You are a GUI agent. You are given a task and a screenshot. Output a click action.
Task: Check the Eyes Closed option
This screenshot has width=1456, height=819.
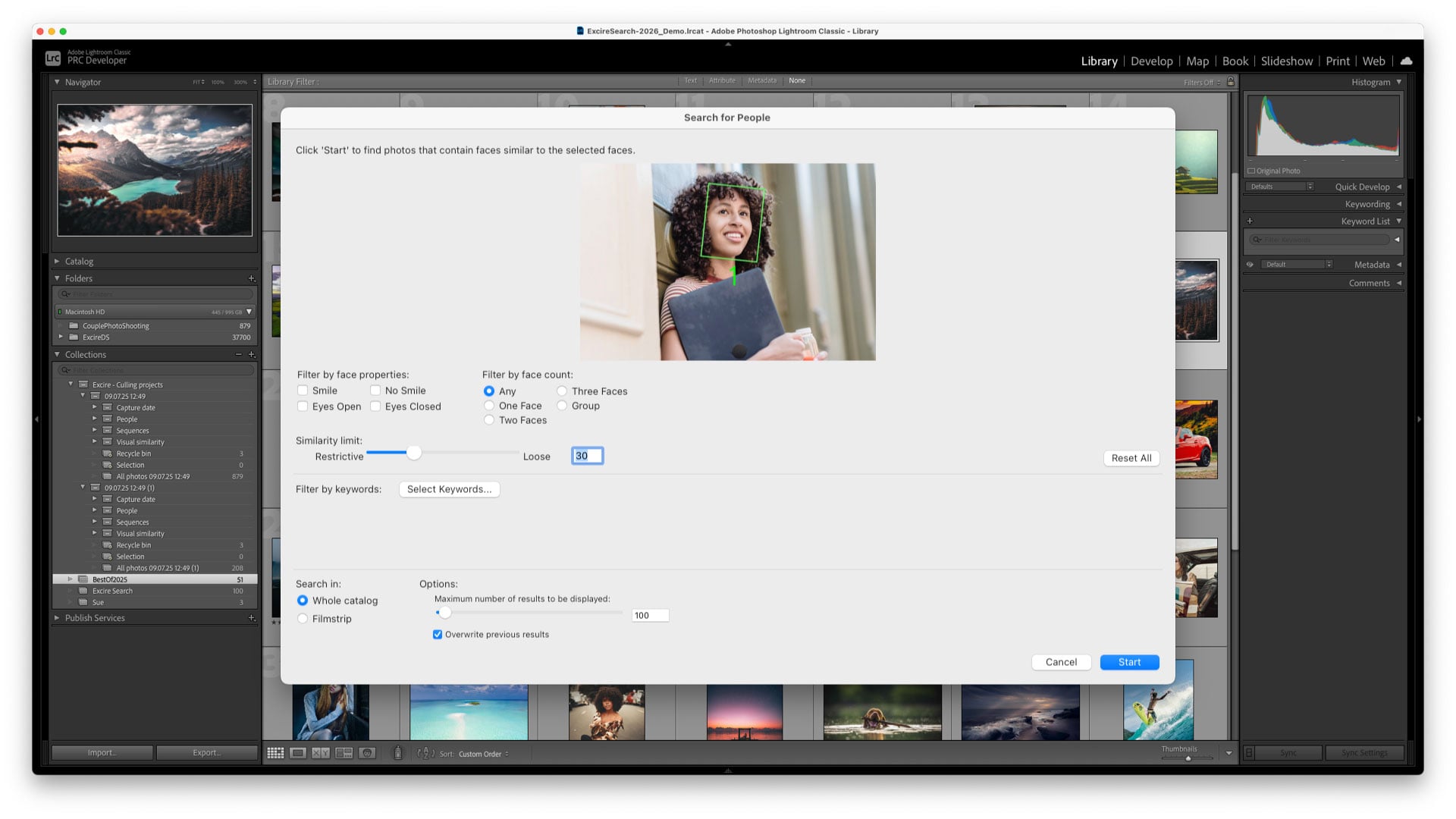[x=375, y=406]
